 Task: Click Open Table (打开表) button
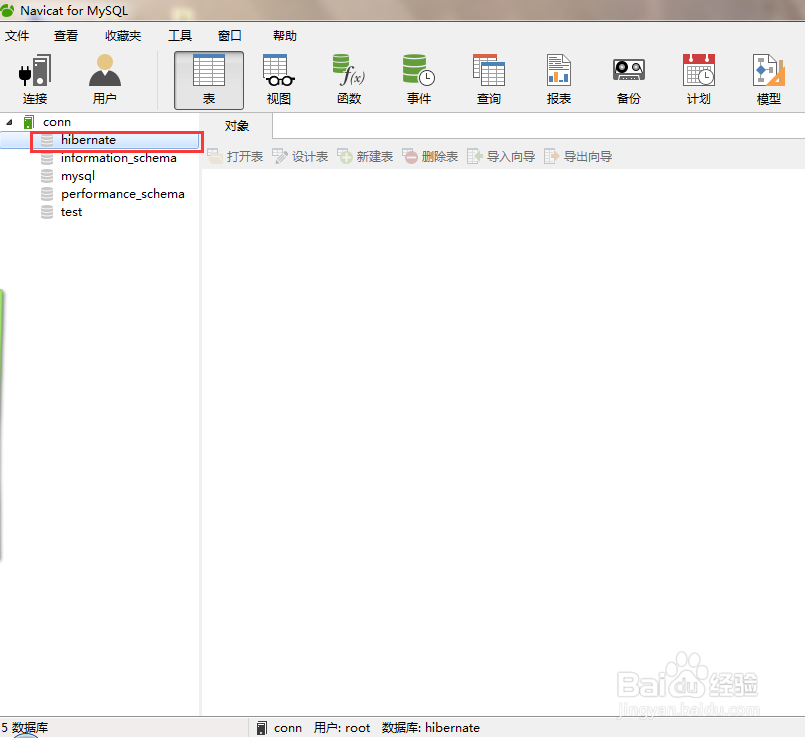point(235,157)
